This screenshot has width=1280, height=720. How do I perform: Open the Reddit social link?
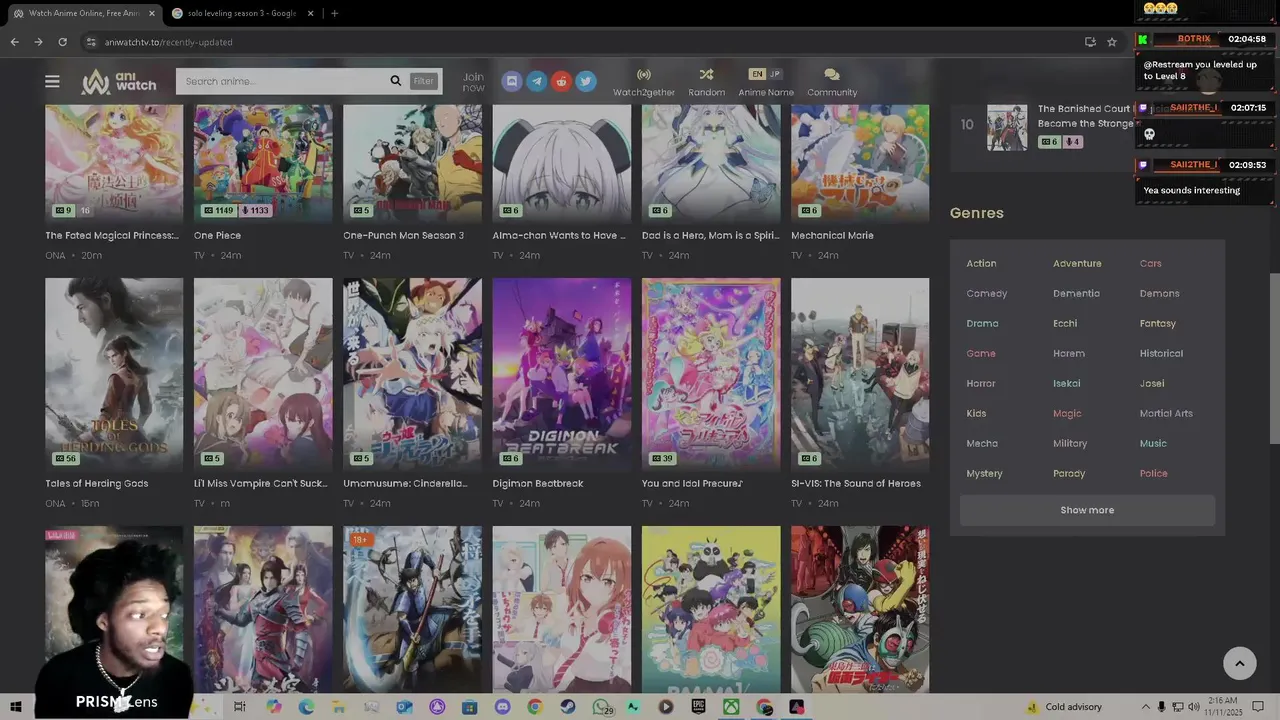(561, 81)
